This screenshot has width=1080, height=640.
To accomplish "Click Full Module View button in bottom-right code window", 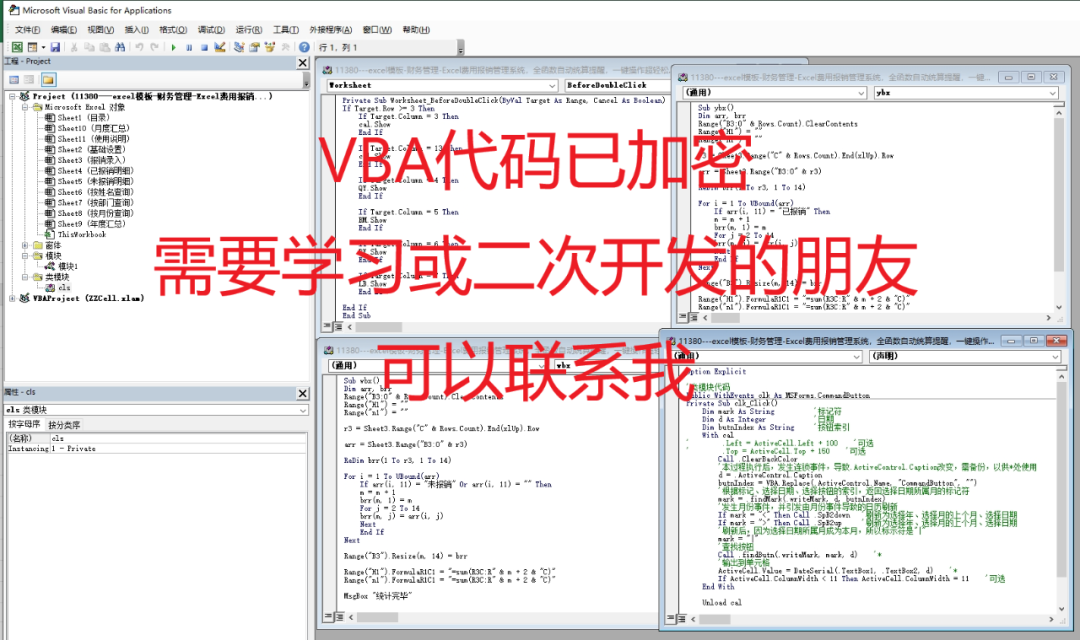I will pos(681,619).
